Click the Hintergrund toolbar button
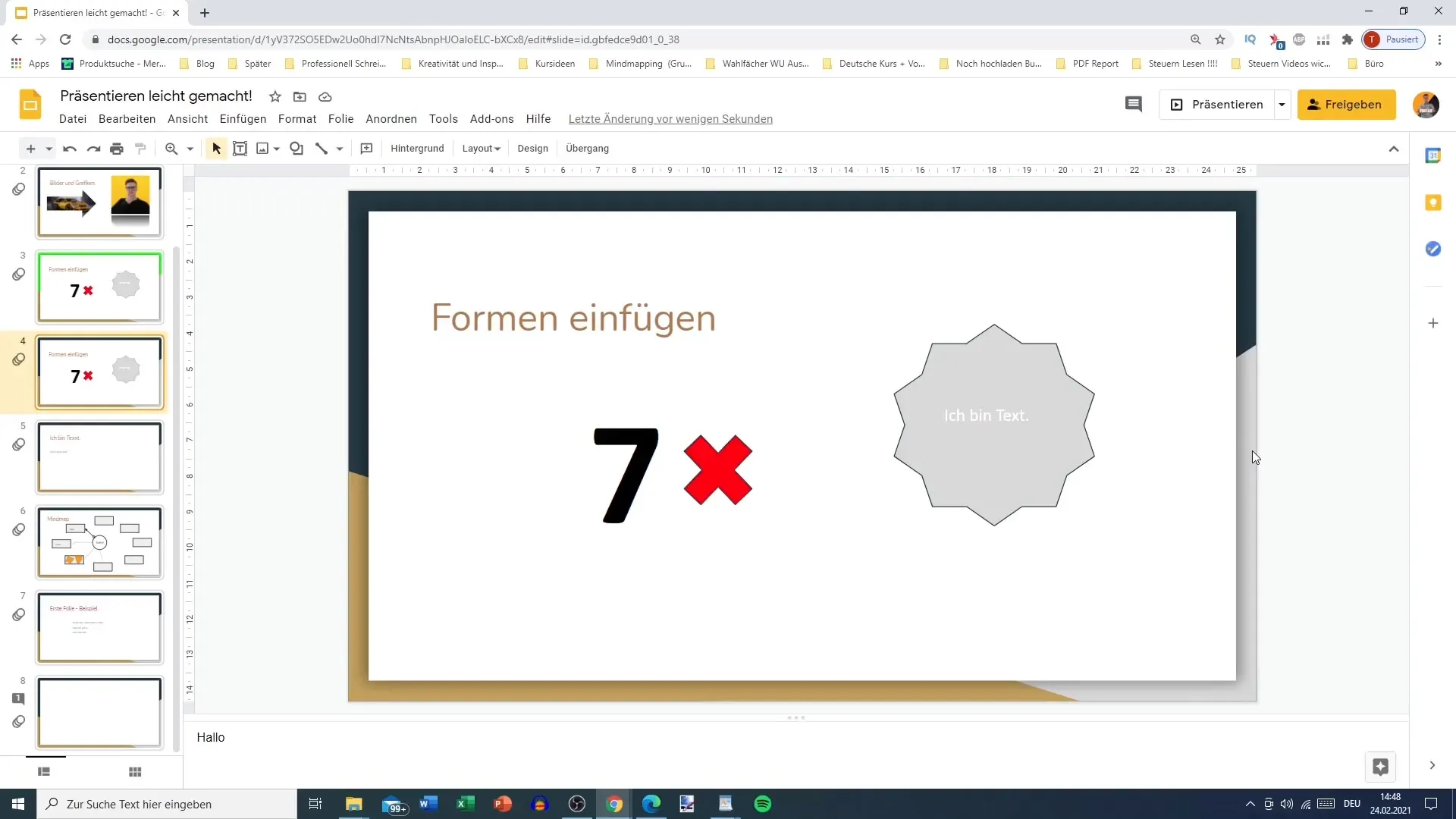 417,148
